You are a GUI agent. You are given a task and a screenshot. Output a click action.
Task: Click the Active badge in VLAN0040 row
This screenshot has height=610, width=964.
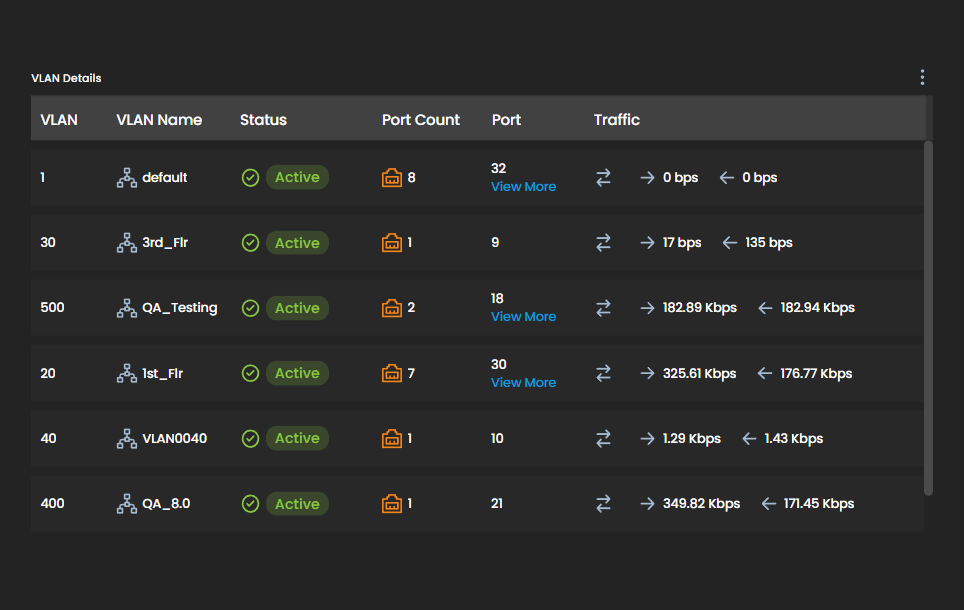pos(297,438)
